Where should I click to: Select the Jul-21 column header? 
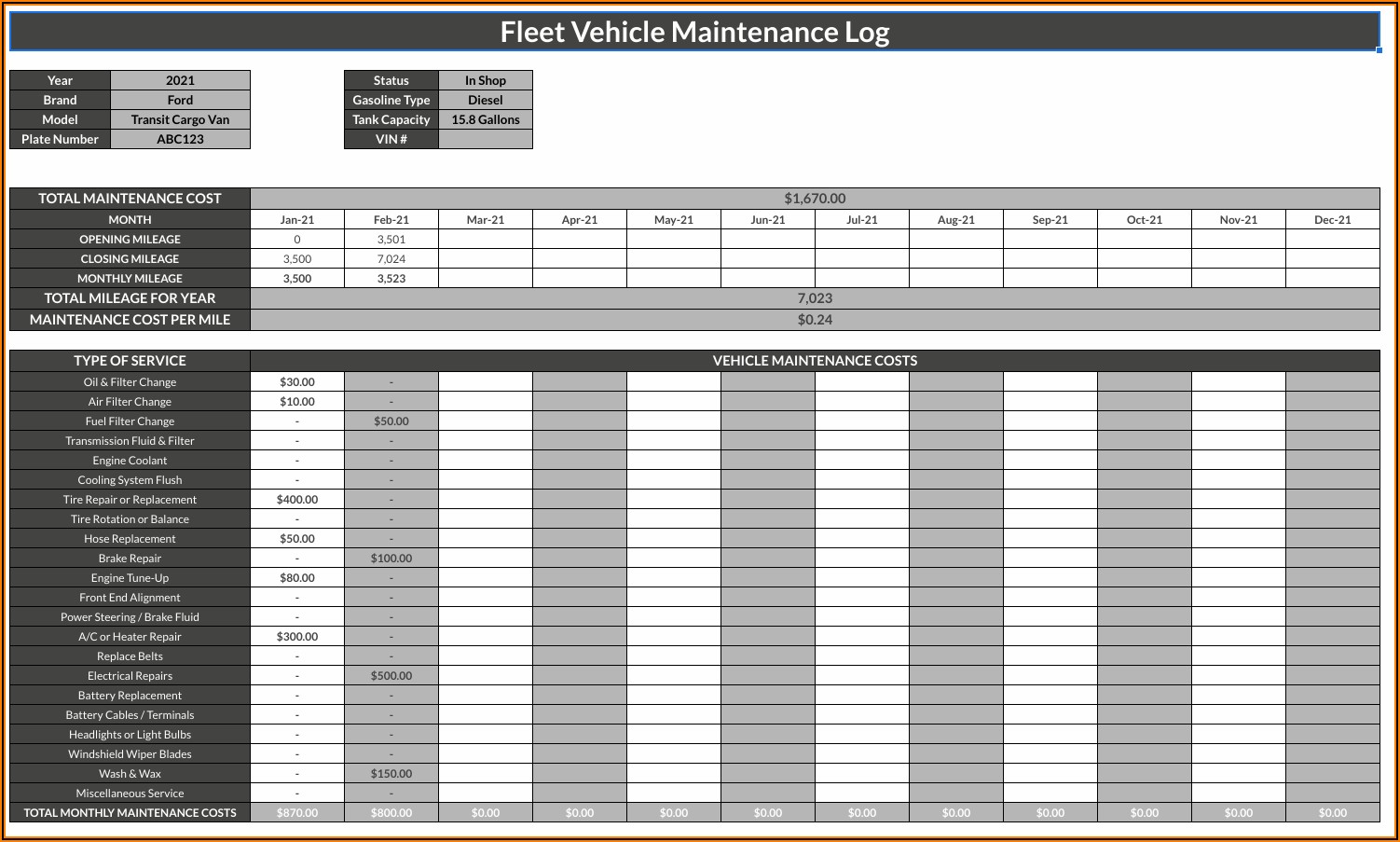862,220
